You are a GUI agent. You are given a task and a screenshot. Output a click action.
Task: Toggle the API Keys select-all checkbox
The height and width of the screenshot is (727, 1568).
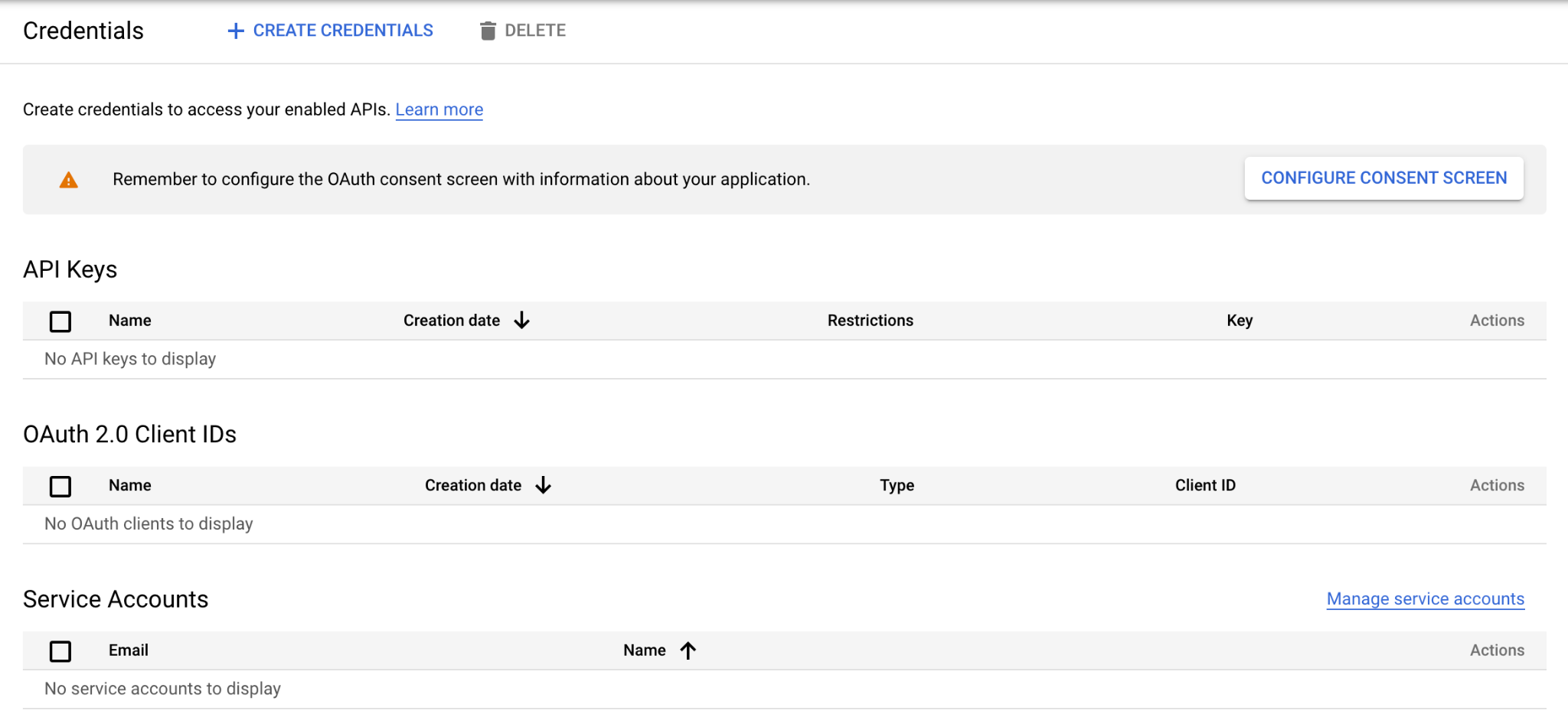pos(60,321)
